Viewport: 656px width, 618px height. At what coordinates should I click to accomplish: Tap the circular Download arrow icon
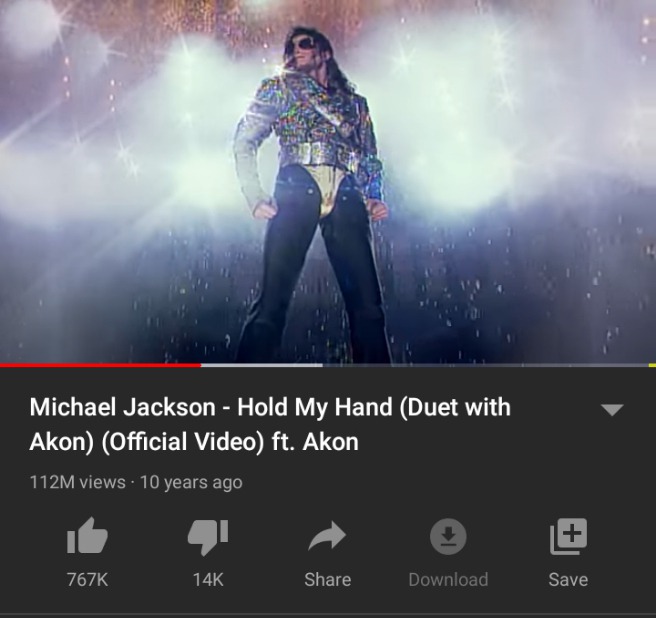(x=448, y=536)
